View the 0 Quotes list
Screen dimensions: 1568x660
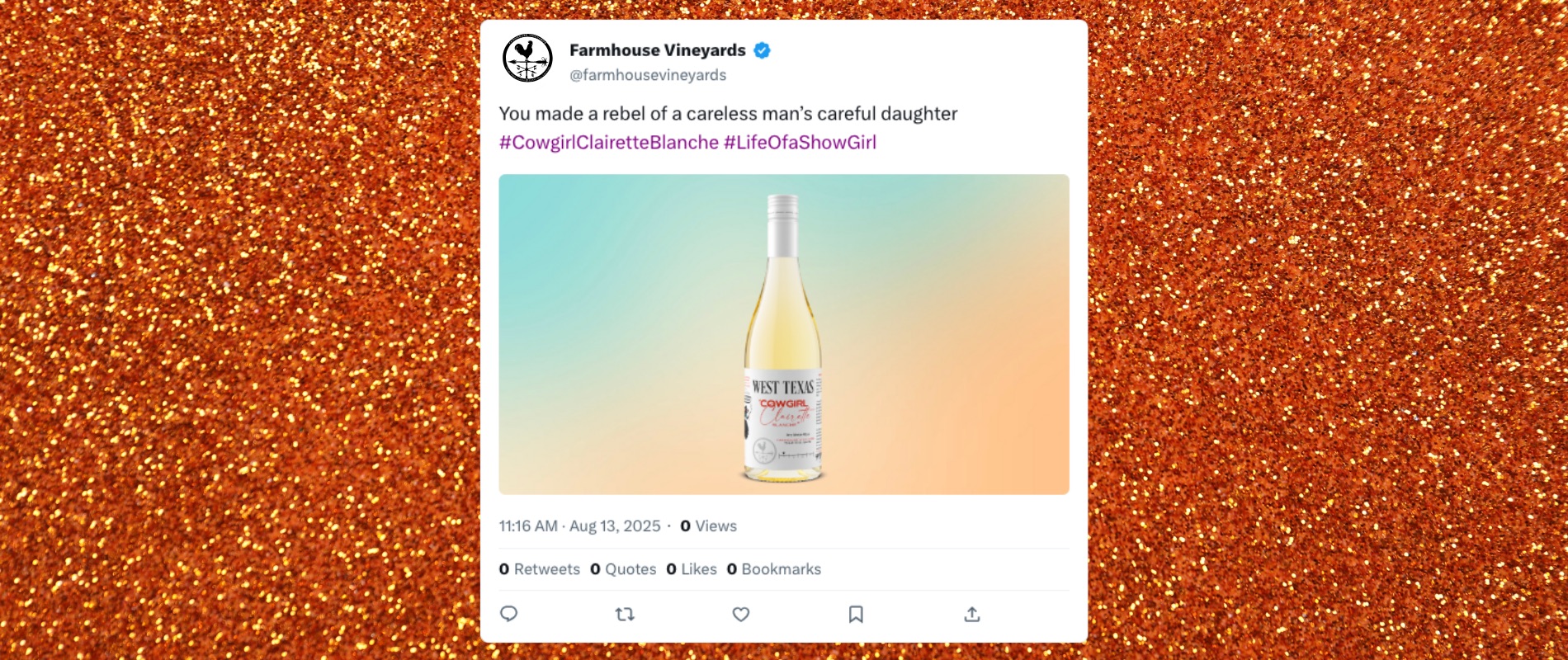click(x=623, y=569)
